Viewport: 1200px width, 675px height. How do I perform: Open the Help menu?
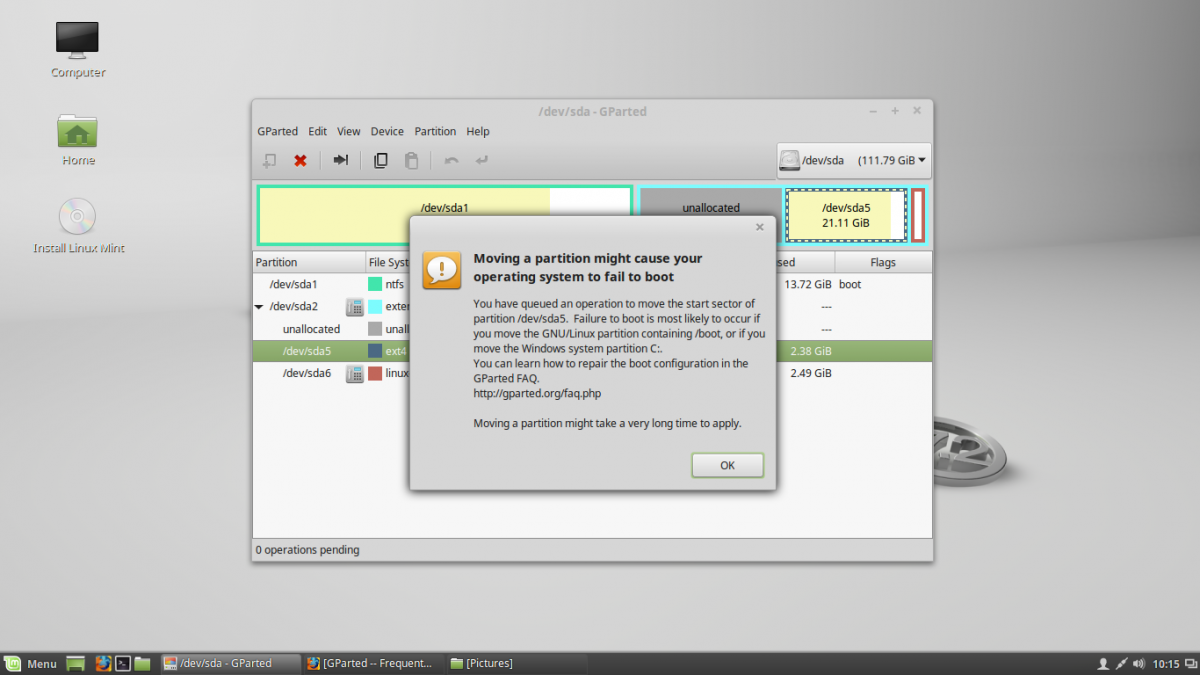[478, 131]
